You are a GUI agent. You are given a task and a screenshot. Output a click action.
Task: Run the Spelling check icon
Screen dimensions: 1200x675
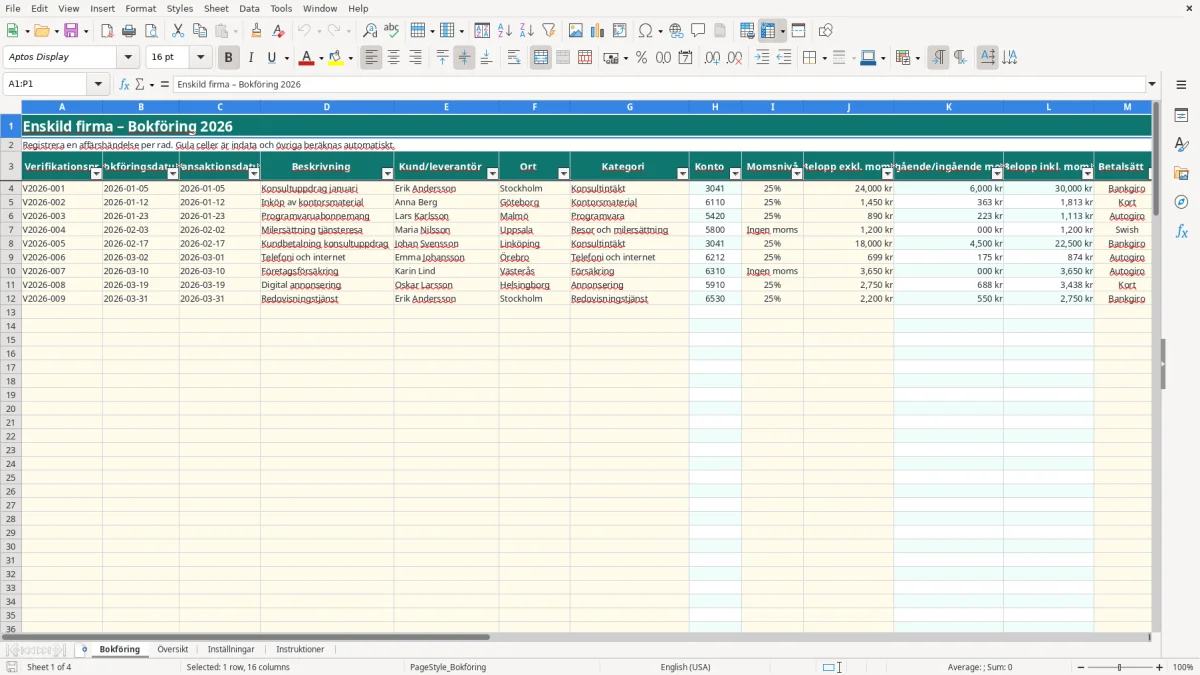point(392,31)
